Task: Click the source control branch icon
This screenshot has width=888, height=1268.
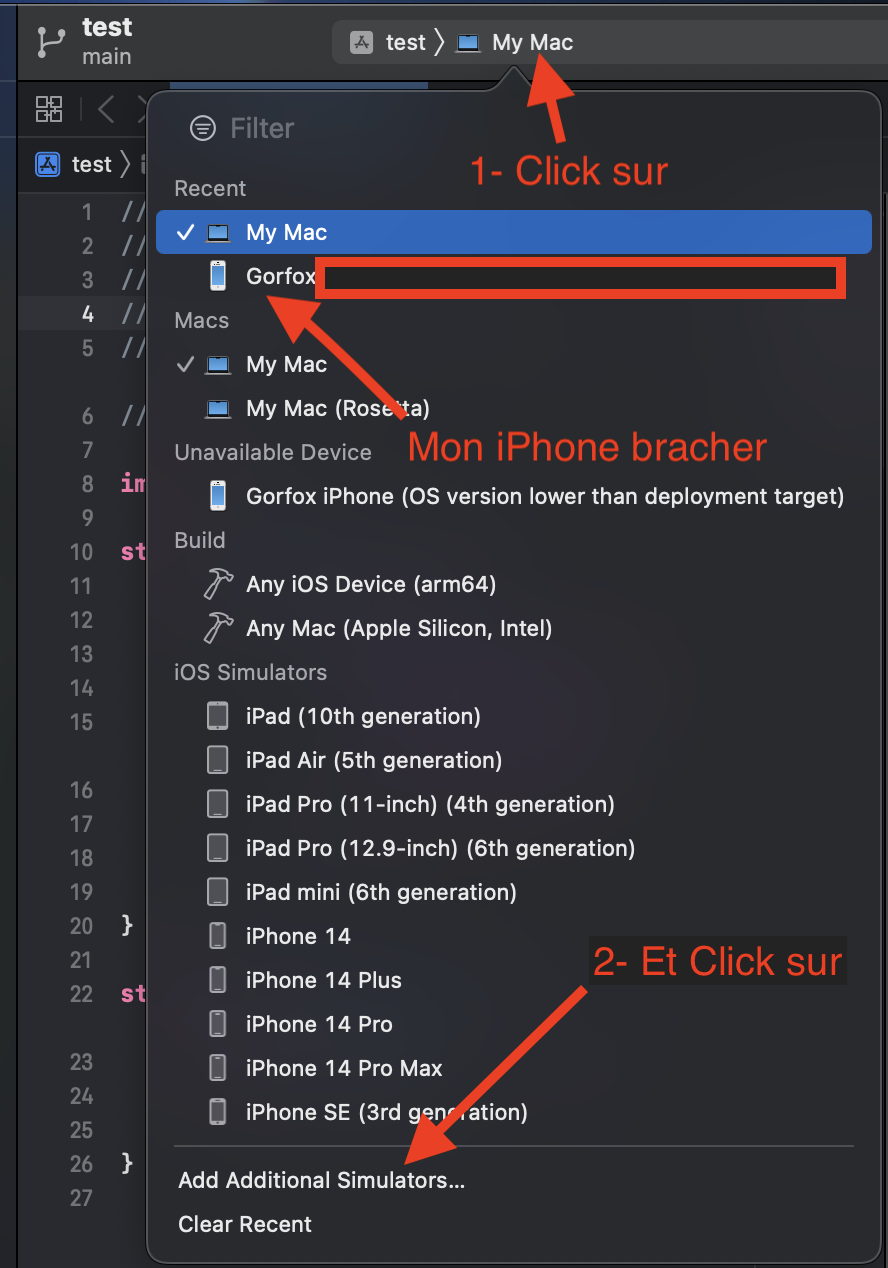Action: [x=49, y=41]
